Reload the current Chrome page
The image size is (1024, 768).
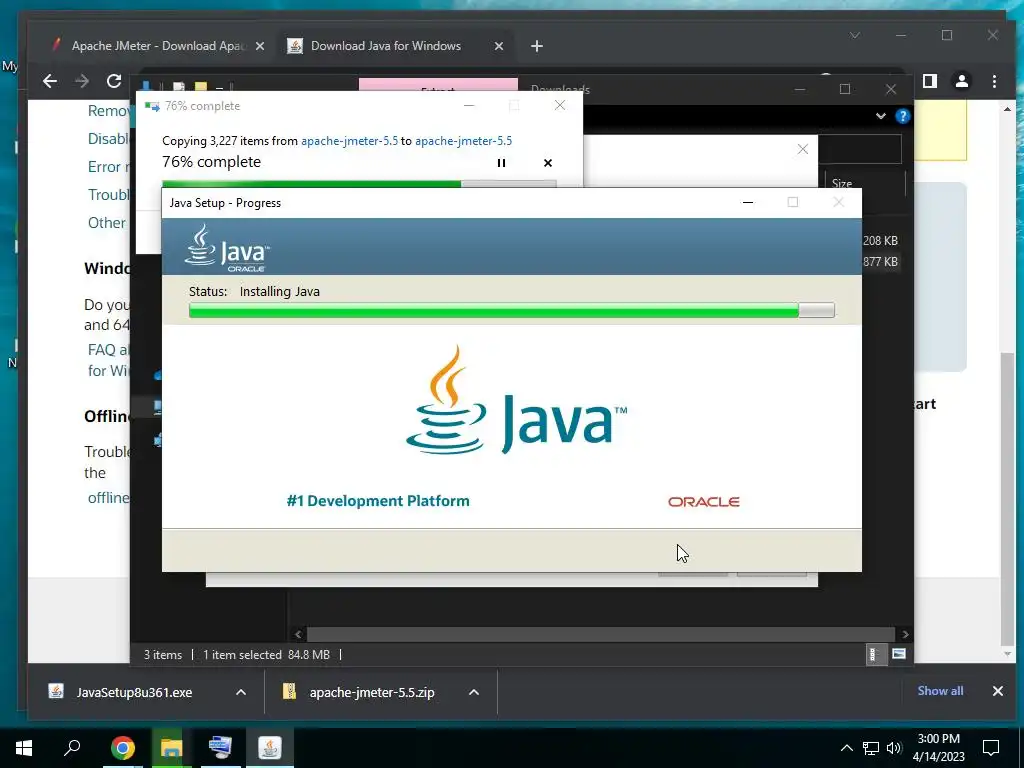[114, 81]
